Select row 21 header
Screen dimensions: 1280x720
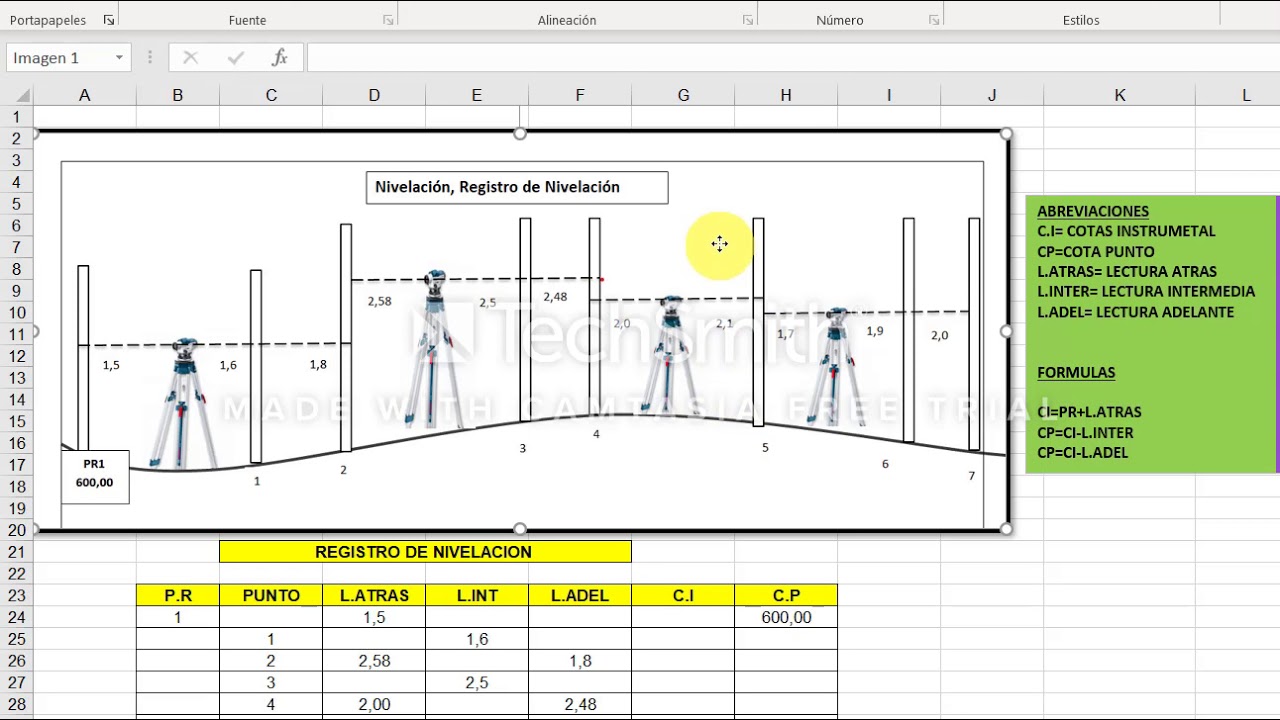[17, 552]
